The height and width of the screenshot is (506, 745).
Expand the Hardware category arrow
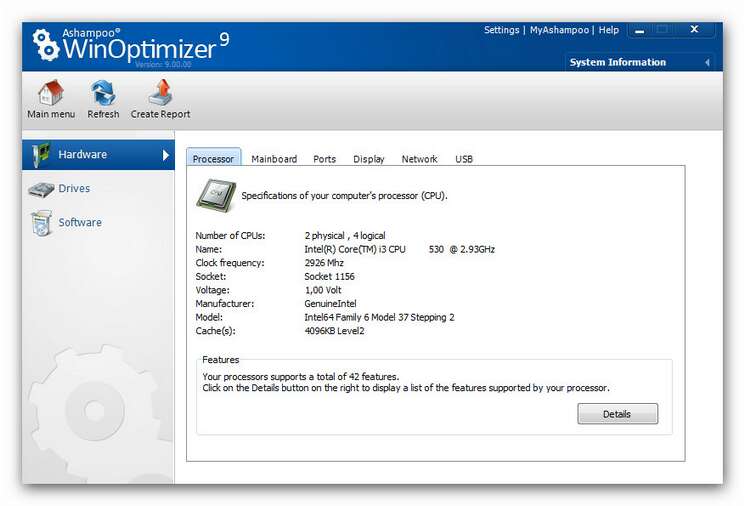165,155
